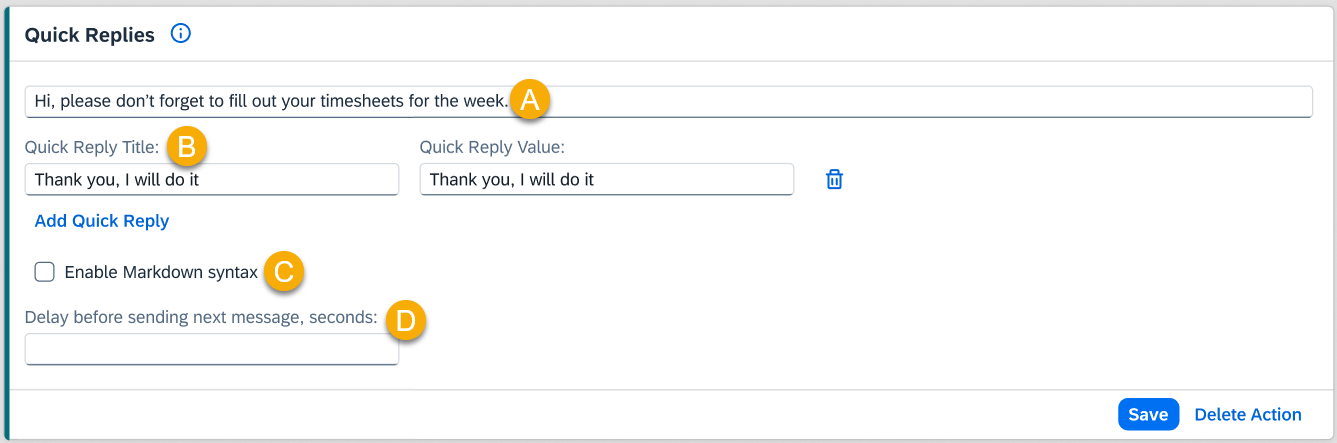Click the orange marker labeled A
The height and width of the screenshot is (443, 1337).
[x=530, y=100]
